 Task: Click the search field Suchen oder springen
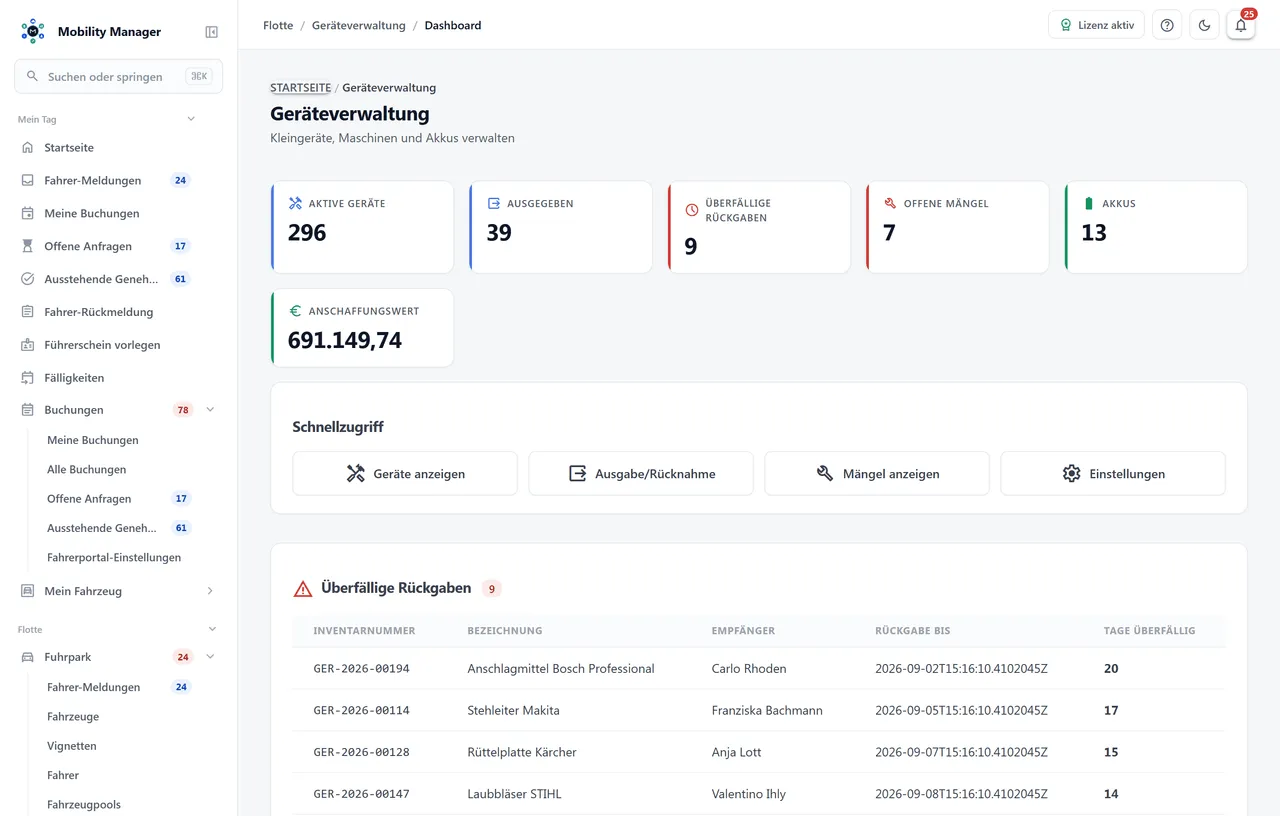click(x=118, y=76)
